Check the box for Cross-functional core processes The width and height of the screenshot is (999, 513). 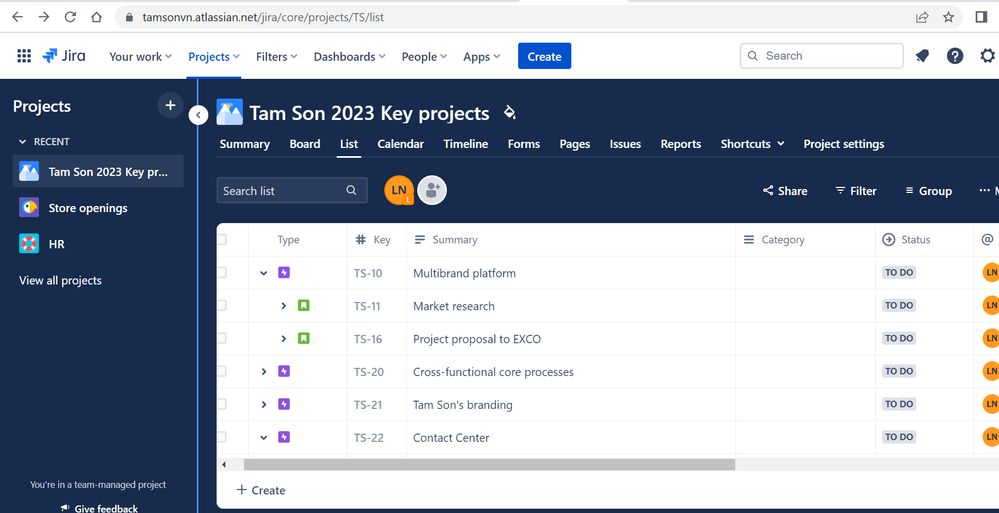tap(222, 371)
